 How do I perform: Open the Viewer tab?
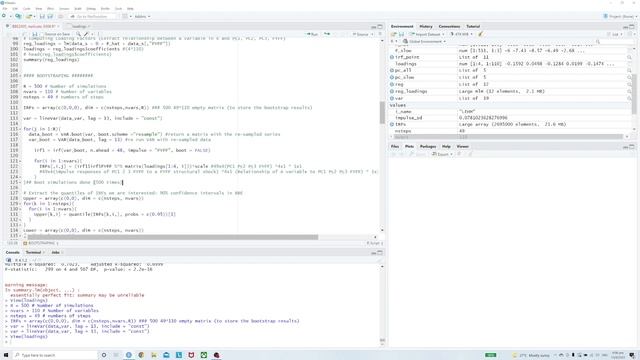(462, 147)
